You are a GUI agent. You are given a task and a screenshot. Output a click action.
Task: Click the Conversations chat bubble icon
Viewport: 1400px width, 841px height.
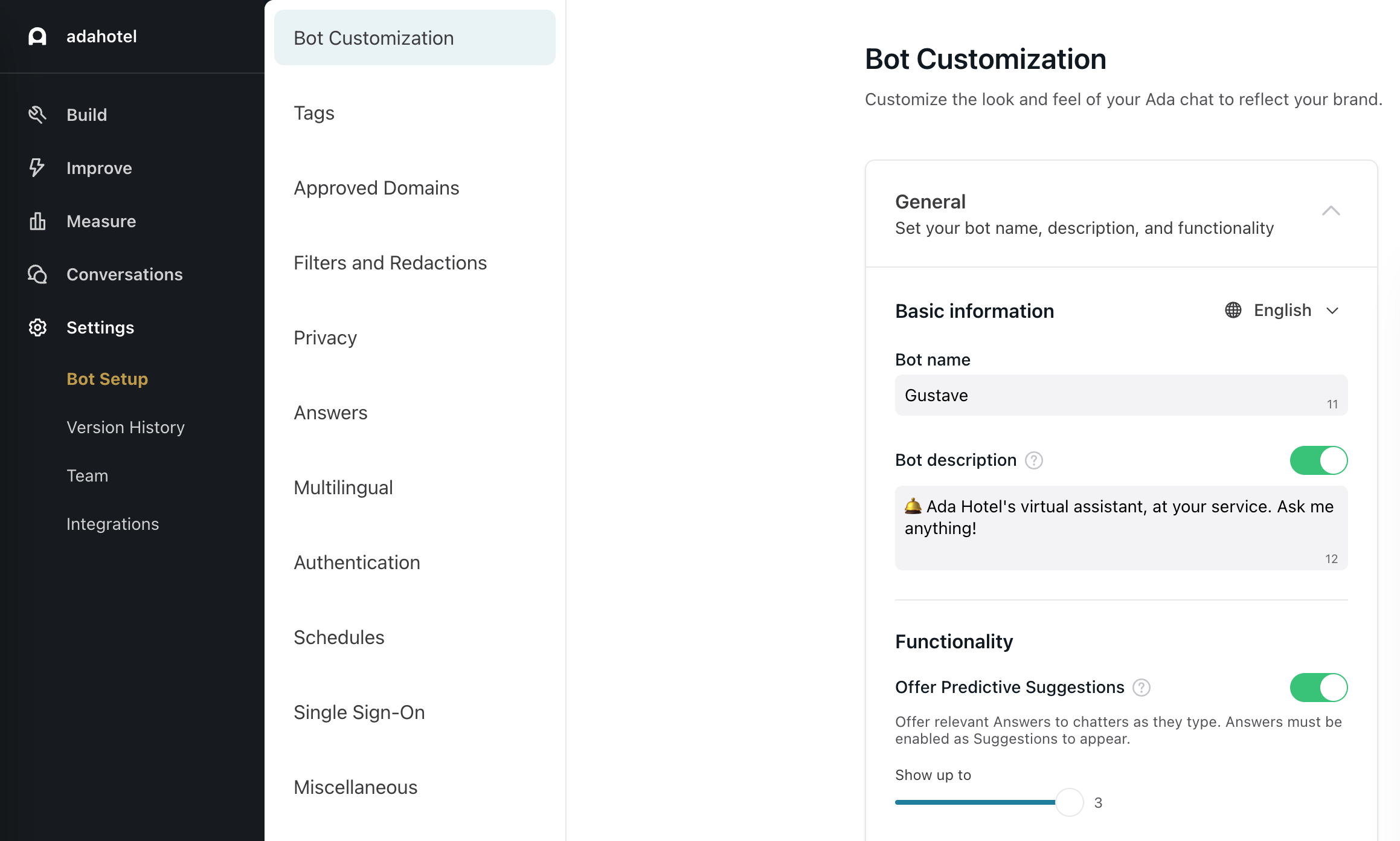(x=37, y=274)
